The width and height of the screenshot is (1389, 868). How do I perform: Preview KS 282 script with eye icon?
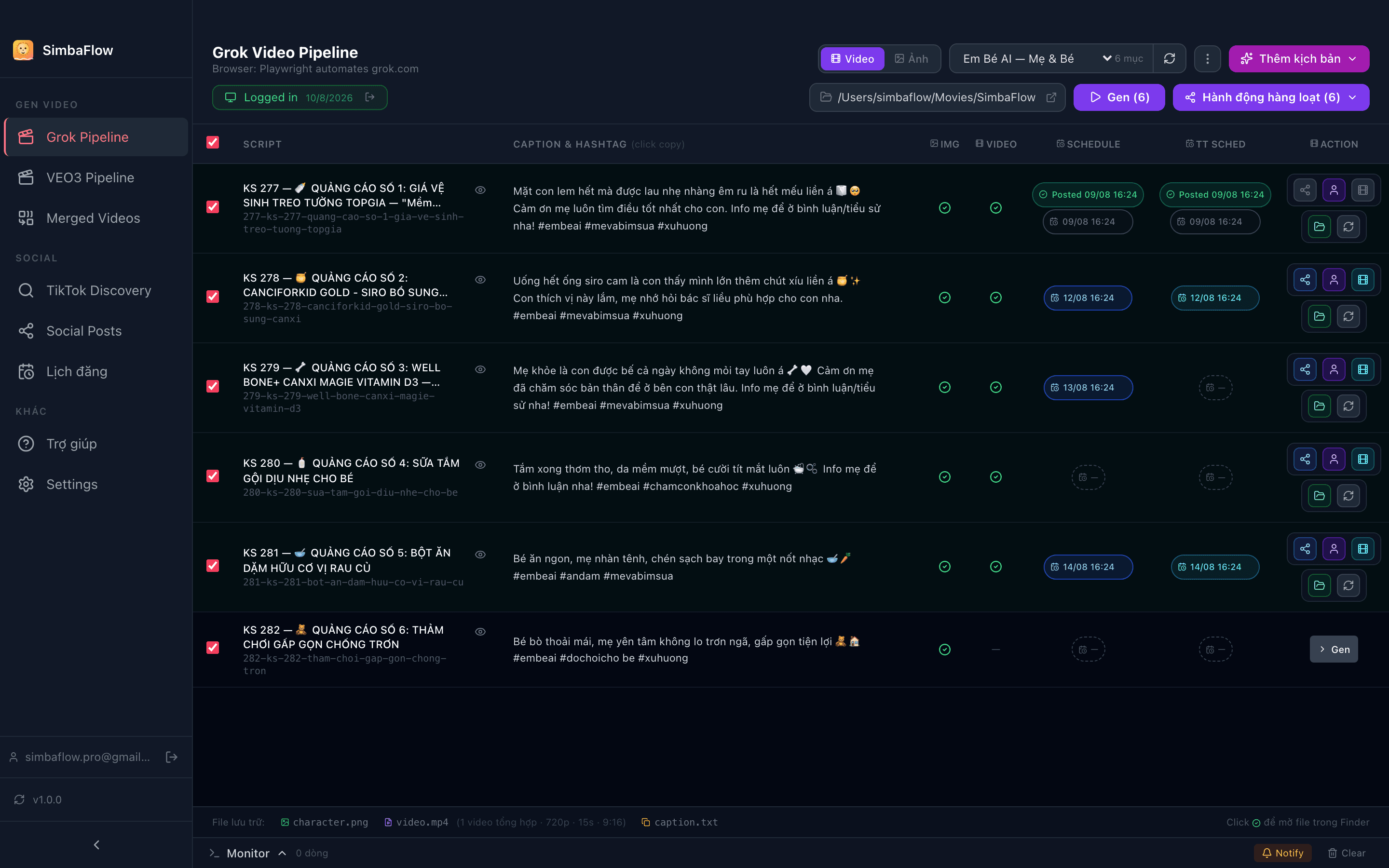click(x=480, y=632)
